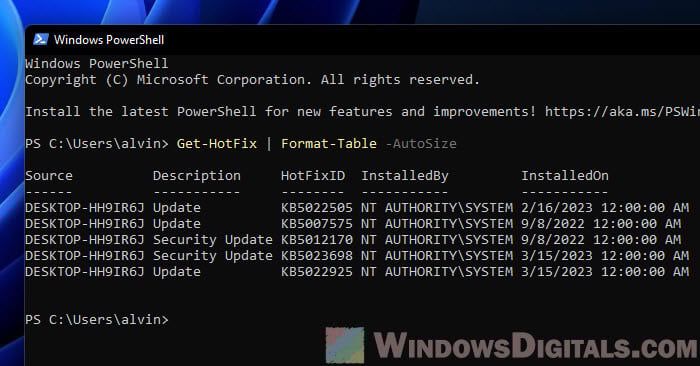Click the 2/16/2023 installed date
Screen dimensions: 700x366
tap(557, 208)
